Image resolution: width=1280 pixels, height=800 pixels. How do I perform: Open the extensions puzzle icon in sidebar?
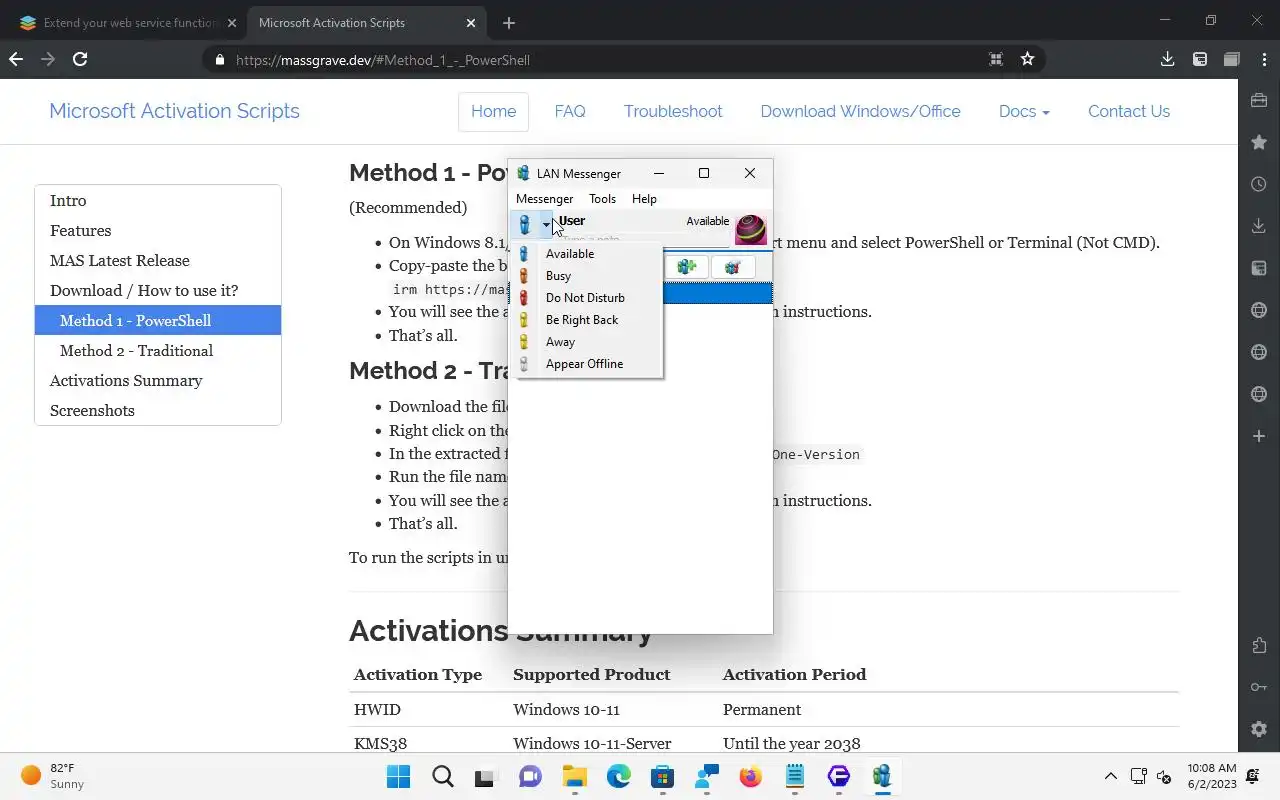click(1259, 645)
